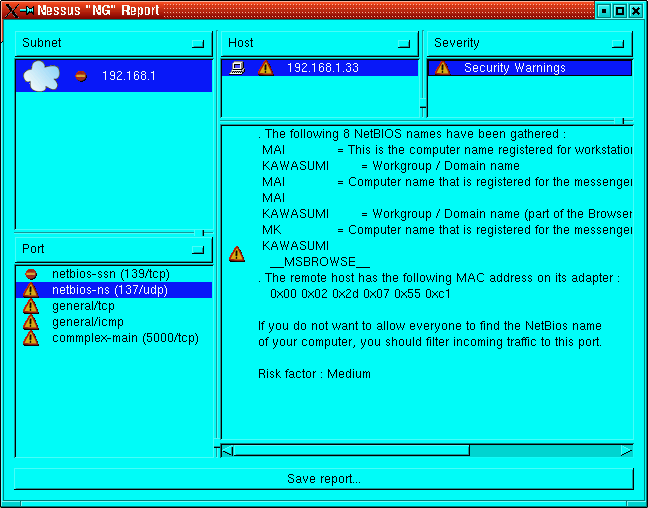Image resolution: width=648 pixels, height=508 pixels.
Task: Click warning icon in report details pane
Action: (237, 254)
